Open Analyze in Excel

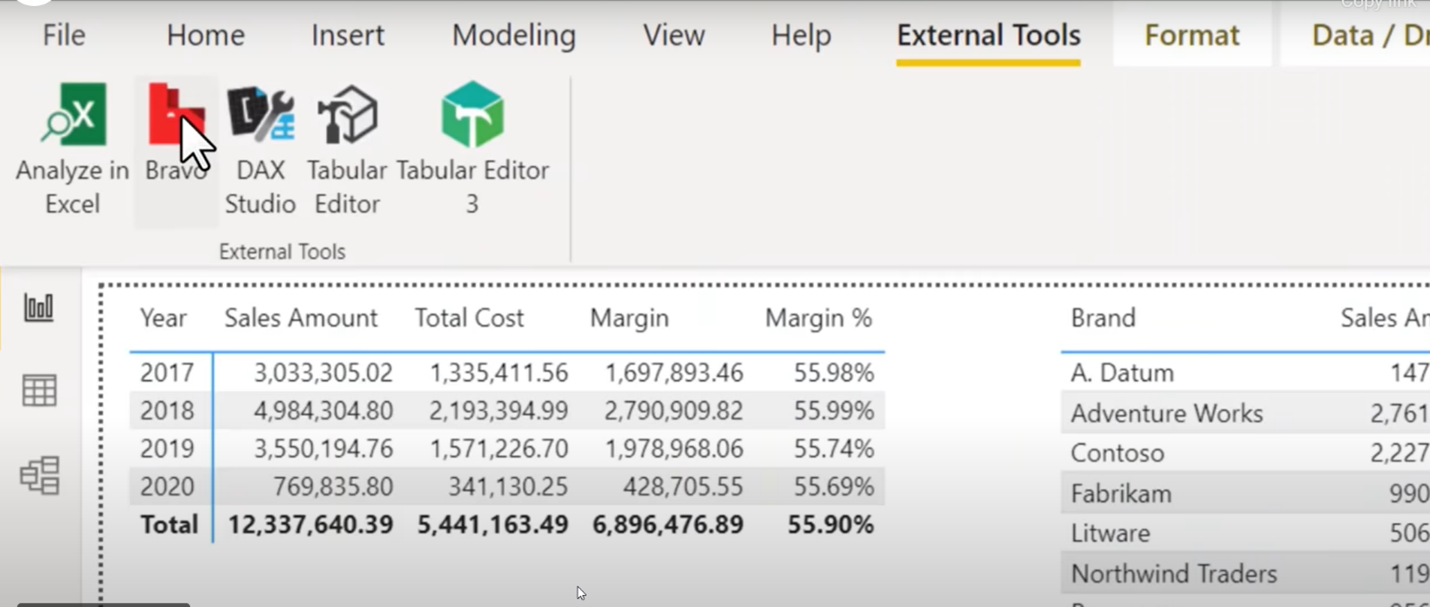click(70, 150)
